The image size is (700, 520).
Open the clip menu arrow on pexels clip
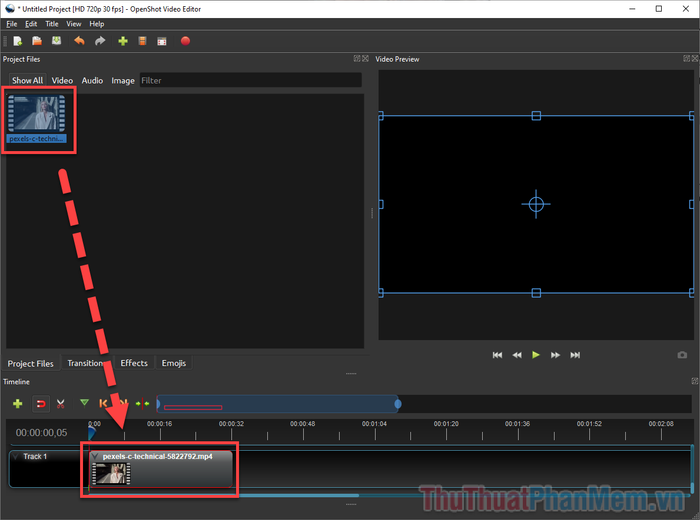pos(95,457)
